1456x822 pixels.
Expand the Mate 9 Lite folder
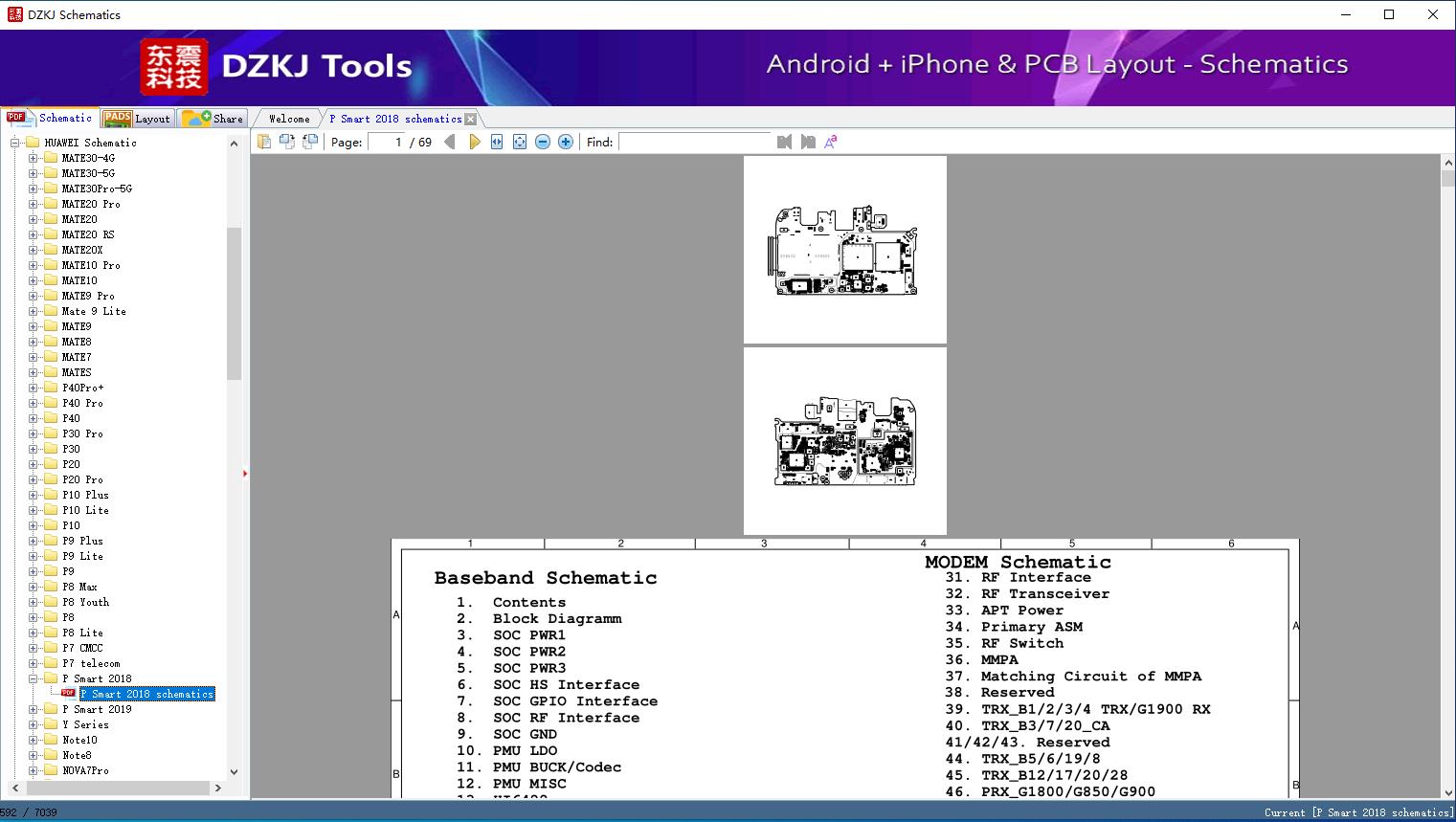[34, 311]
